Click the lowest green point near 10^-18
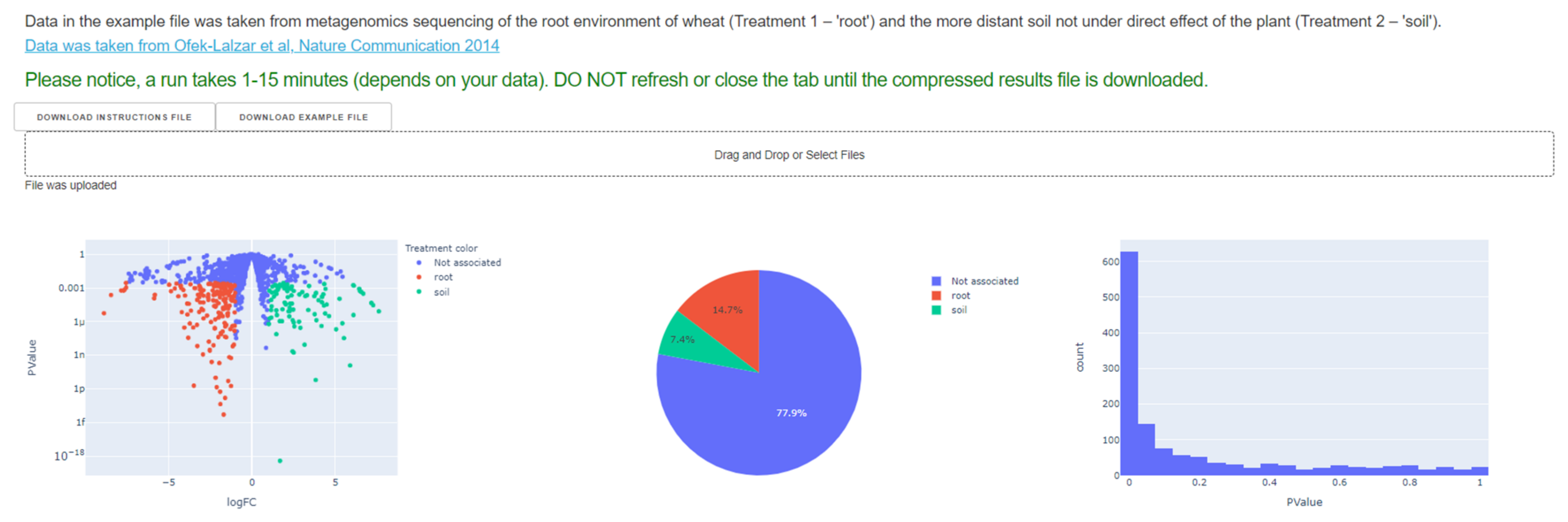The height and width of the screenshot is (522, 1568). 280,461
